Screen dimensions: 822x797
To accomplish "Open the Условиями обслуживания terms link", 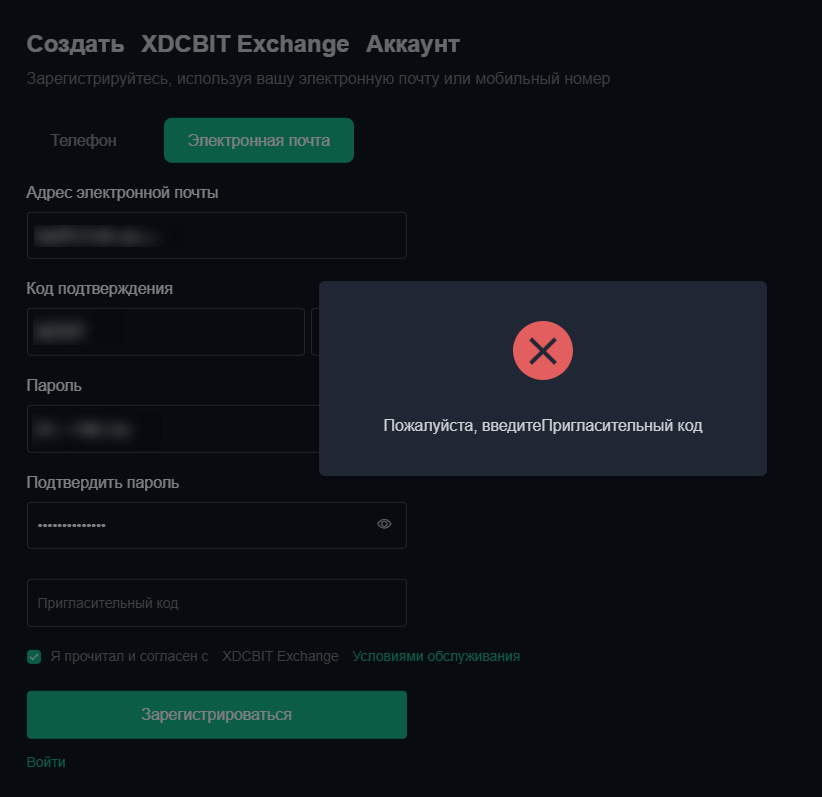I will pos(436,656).
